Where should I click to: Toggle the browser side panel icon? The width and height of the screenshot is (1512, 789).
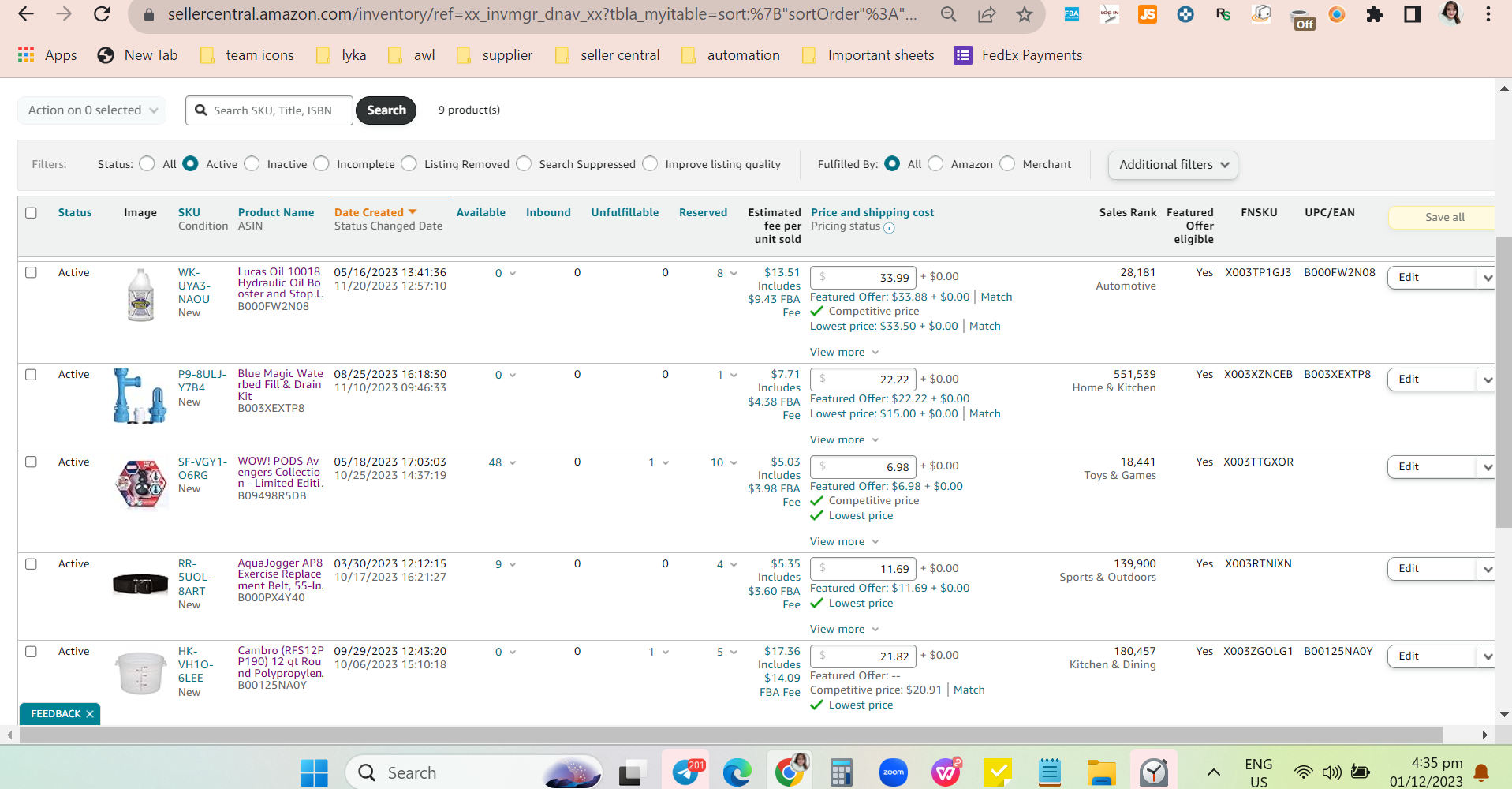[x=1413, y=14]
